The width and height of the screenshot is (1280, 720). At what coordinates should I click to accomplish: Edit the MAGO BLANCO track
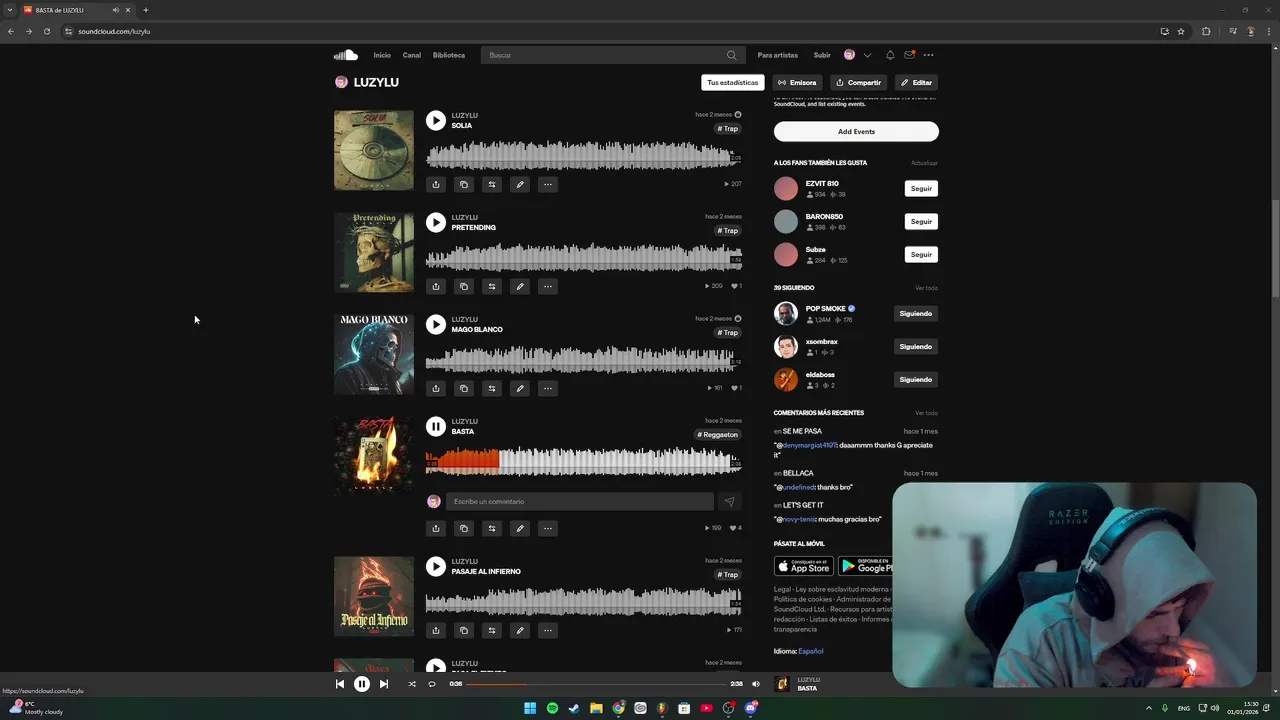coord(519,388)
